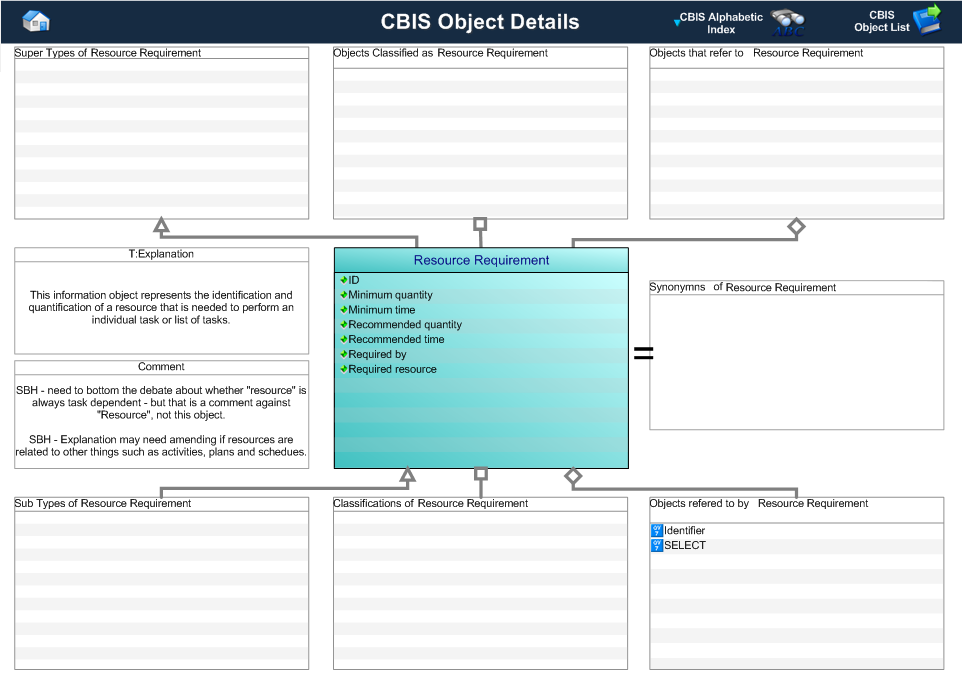Select the Minimum quantity attribute
Screen dimensions: 963x696
coord(390,295)
